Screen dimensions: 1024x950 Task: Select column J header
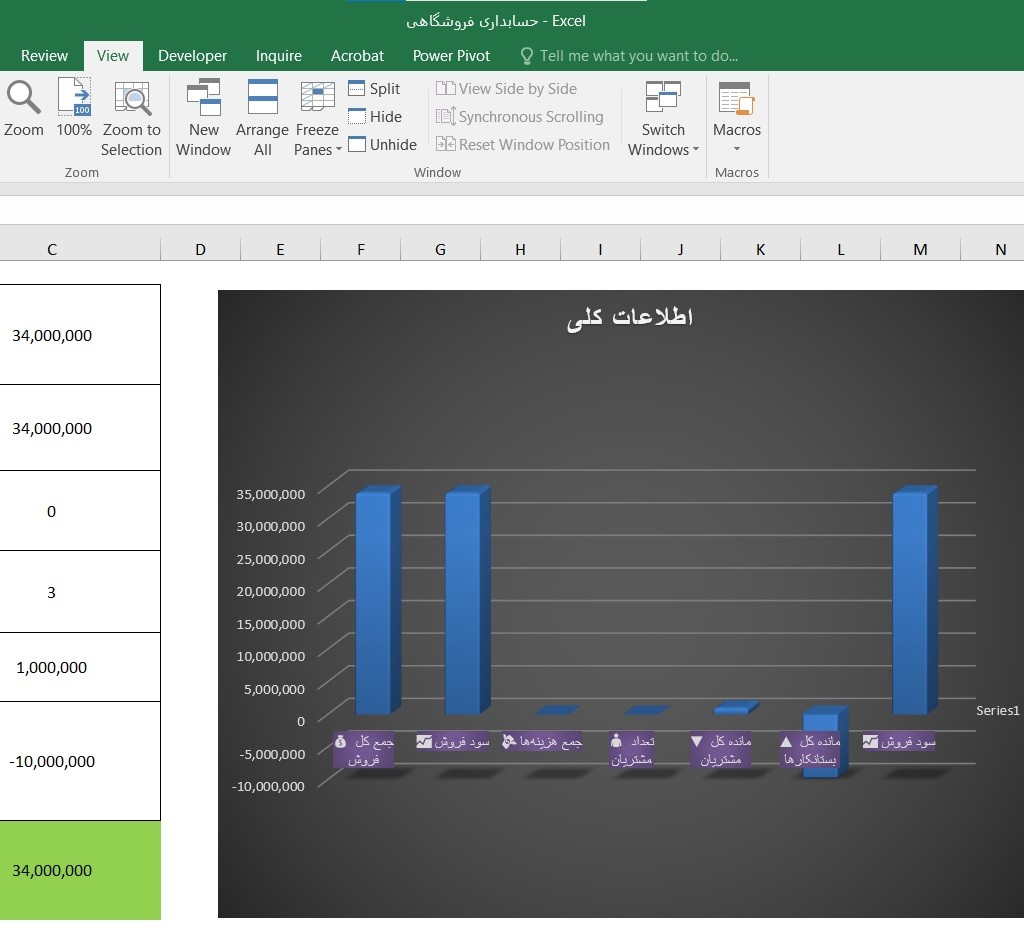(x=680, y=249)
